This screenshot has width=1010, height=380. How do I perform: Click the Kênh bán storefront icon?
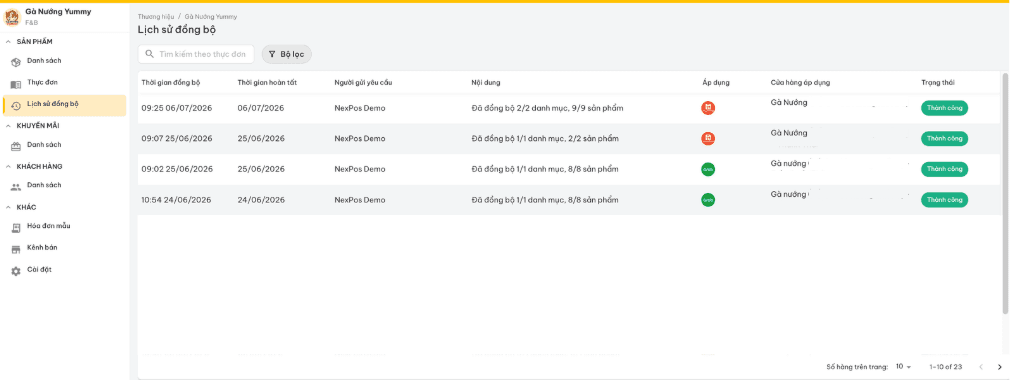click(x=16, y=249)
